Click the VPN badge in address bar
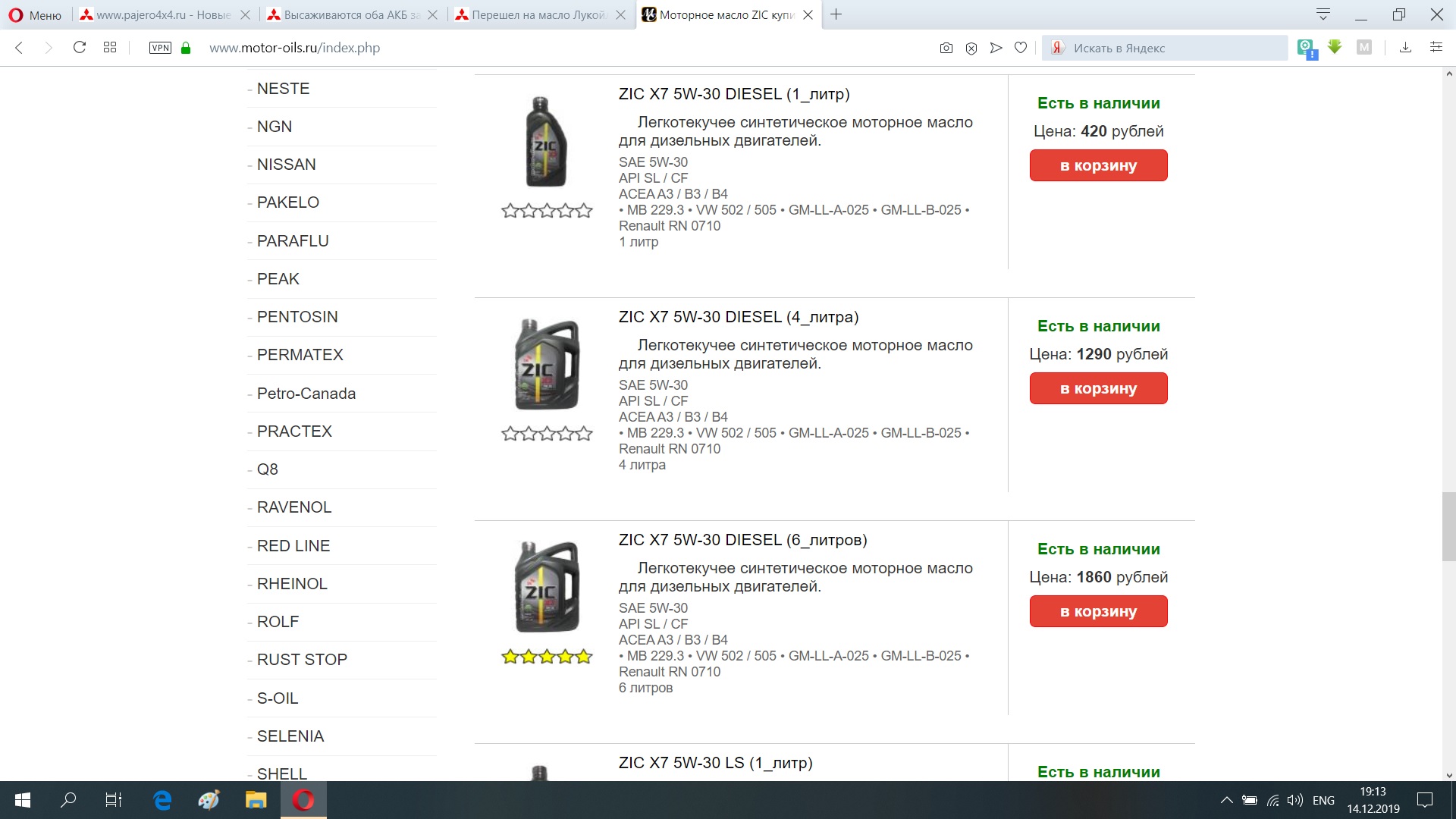Image resolution: width=1456 pixels, height=819 pixels. (160, 48)
